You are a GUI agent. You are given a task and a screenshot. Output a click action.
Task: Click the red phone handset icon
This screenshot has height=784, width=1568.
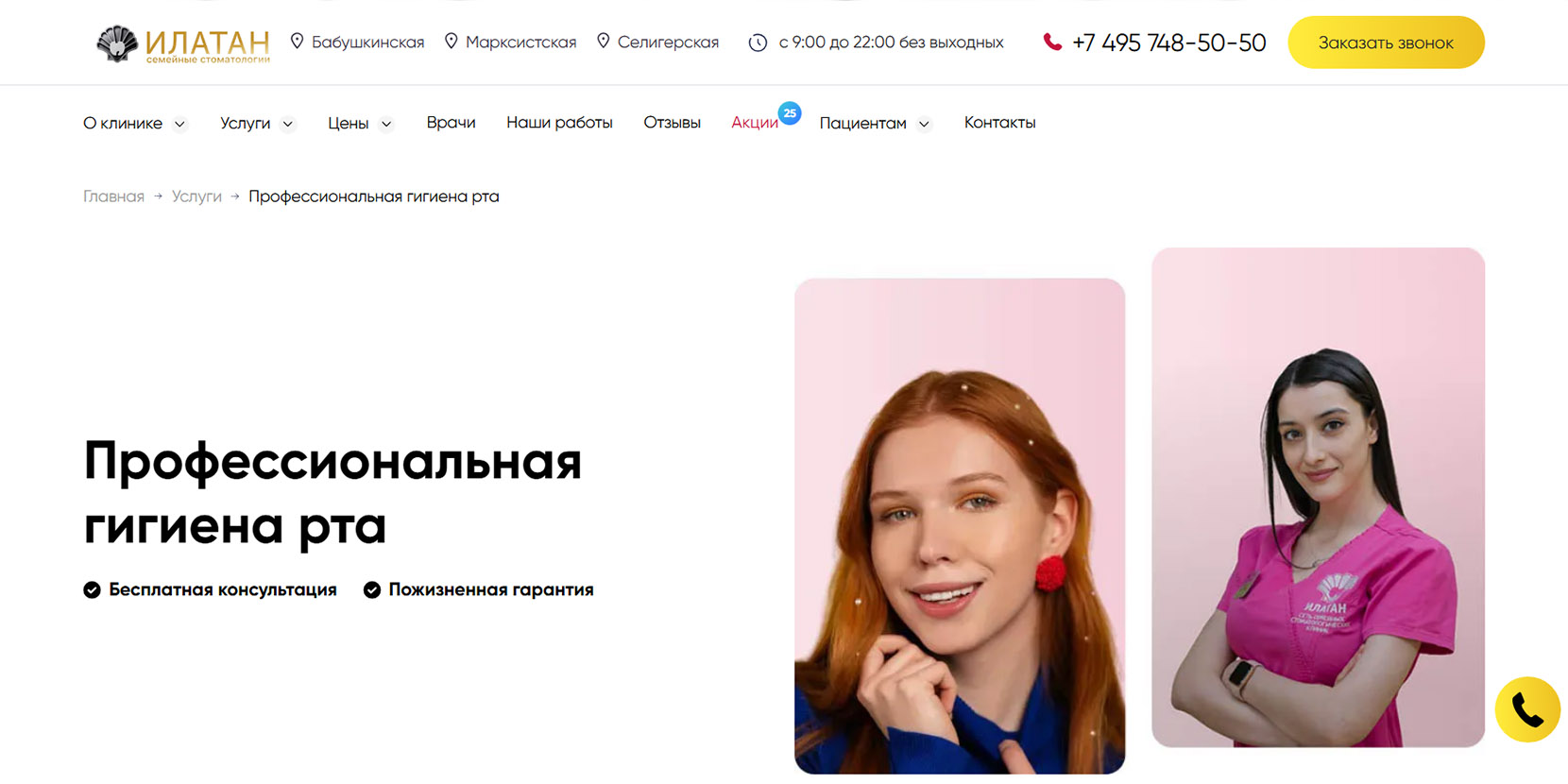(1052, 43)
